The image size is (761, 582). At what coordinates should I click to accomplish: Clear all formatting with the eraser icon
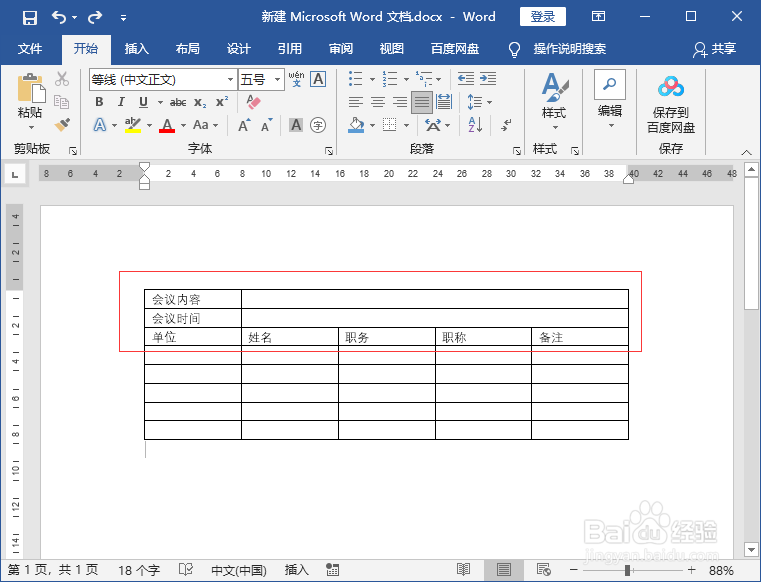coord(253,102)
